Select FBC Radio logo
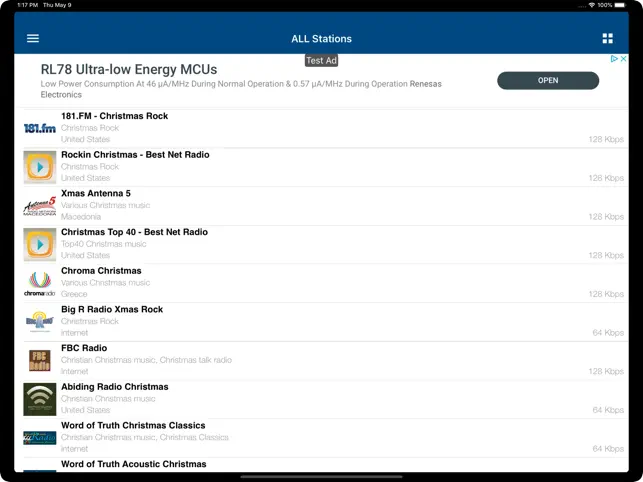Screen dimensions: 643x482 pyautogui.click(x=39, y=361)
